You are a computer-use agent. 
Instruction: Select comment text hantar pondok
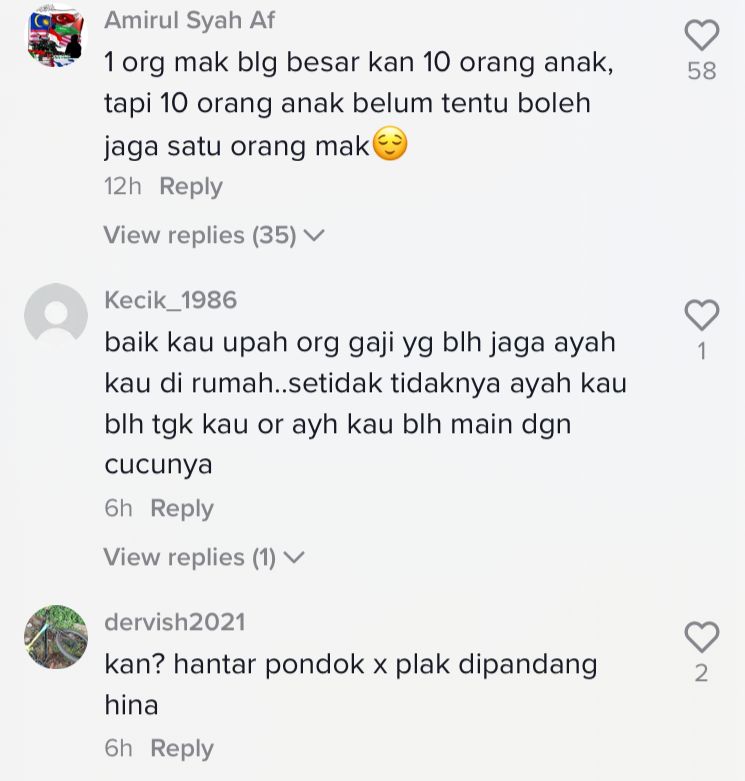point(351,684)
